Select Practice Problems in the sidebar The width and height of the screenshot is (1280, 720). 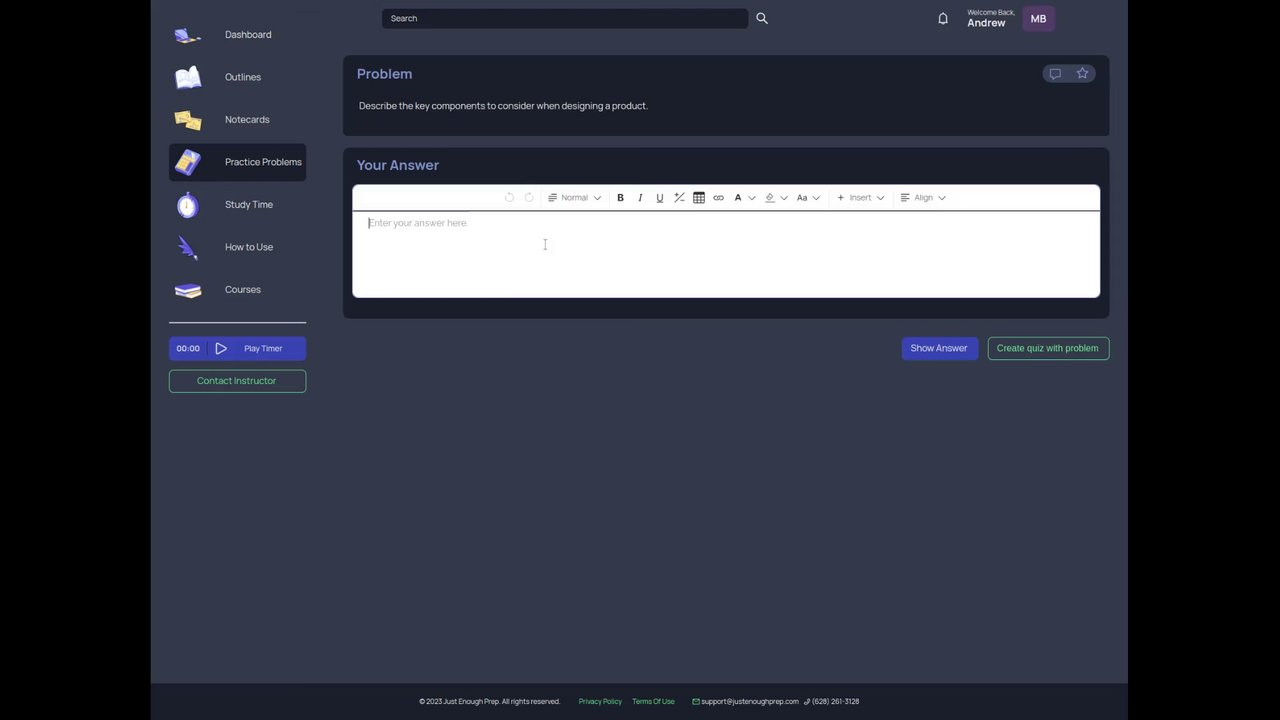click(237, 162)
